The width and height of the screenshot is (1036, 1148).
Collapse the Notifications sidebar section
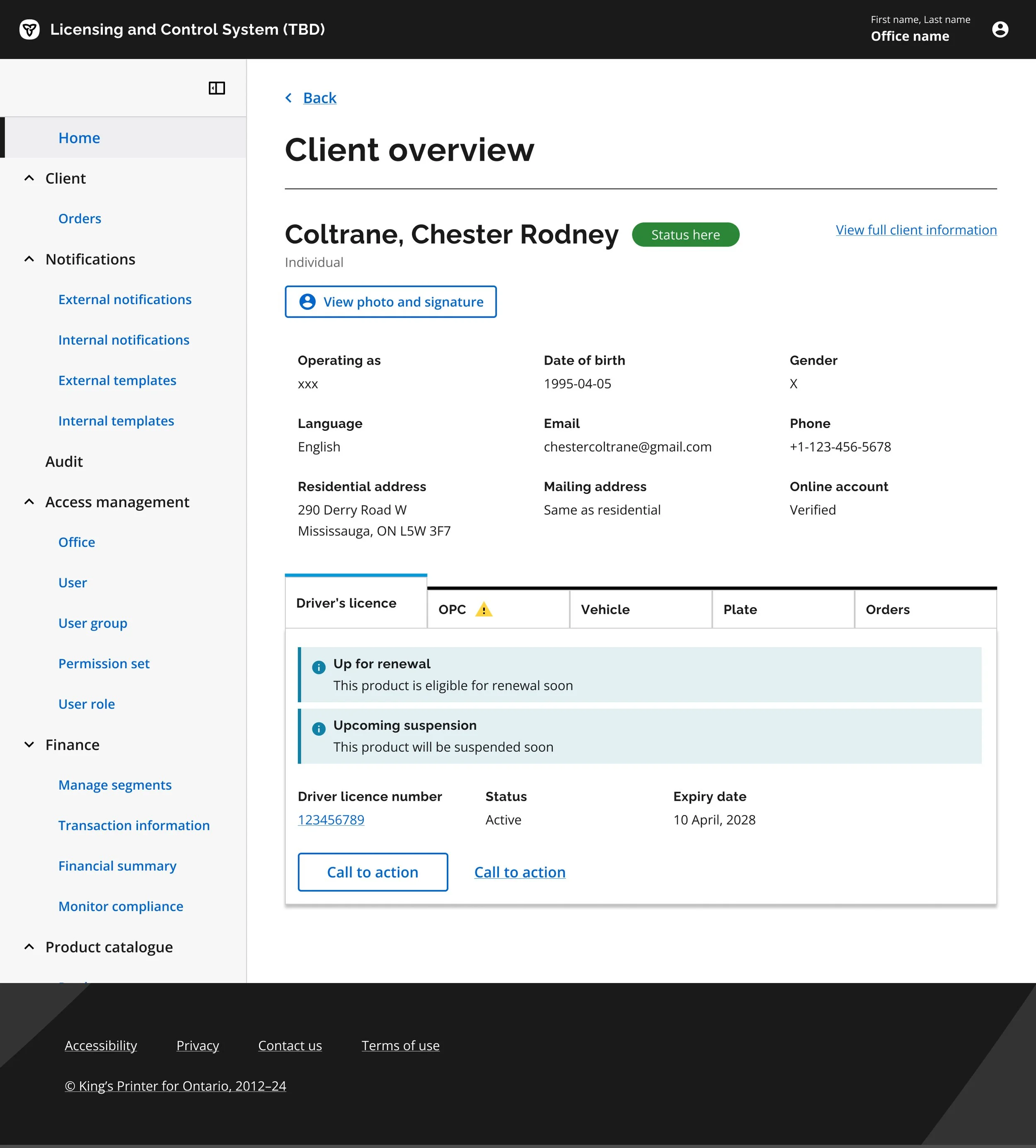click(29, 259)
